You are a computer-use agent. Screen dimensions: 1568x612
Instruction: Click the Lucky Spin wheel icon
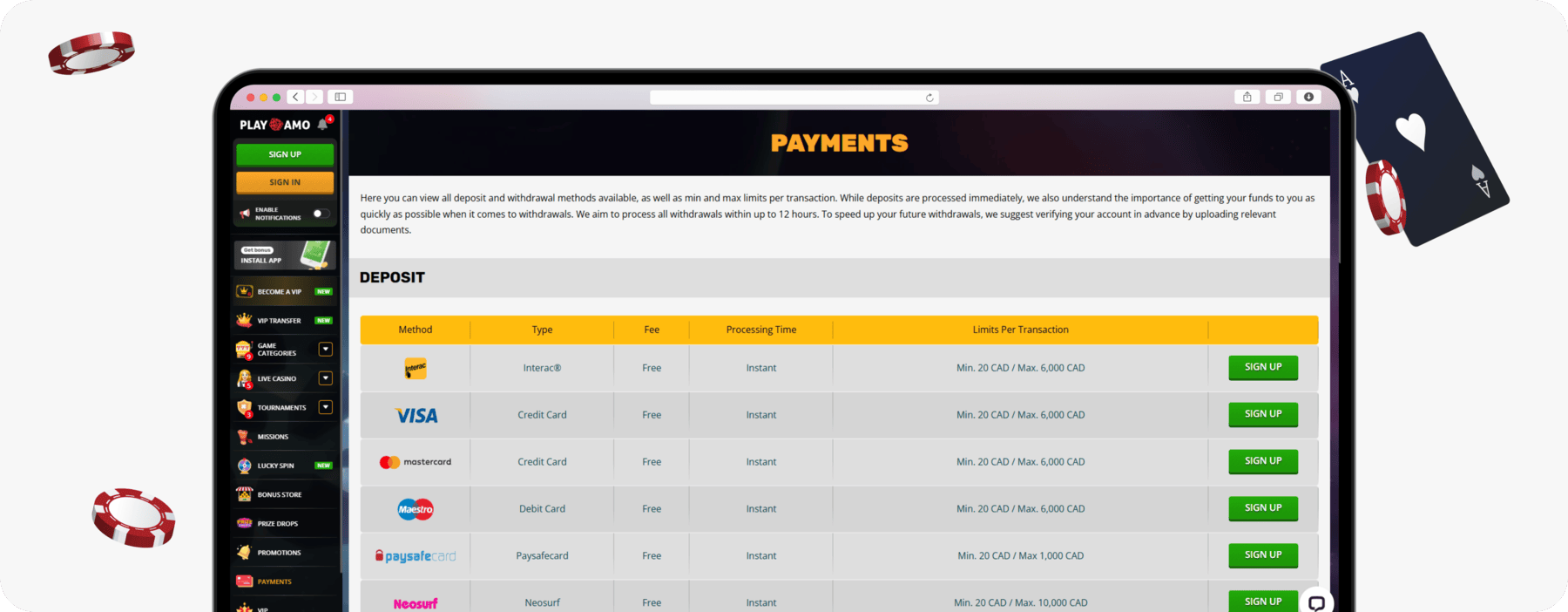tap(244, 466)
